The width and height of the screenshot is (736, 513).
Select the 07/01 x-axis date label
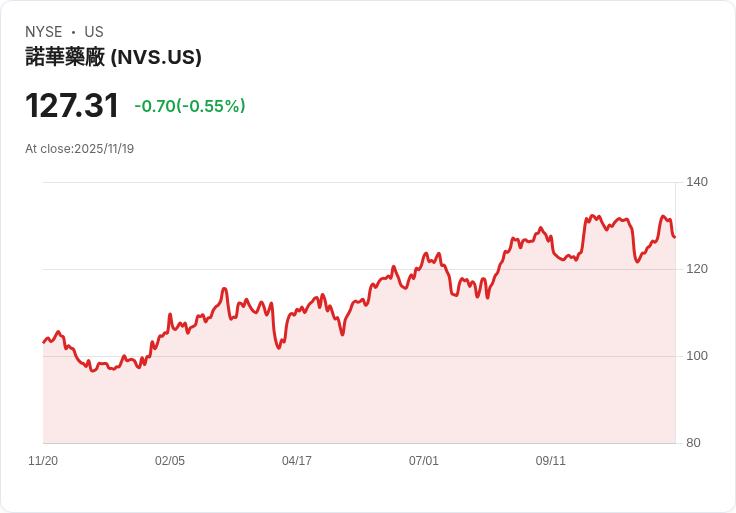pyautogui.click(x=423, y=461)
